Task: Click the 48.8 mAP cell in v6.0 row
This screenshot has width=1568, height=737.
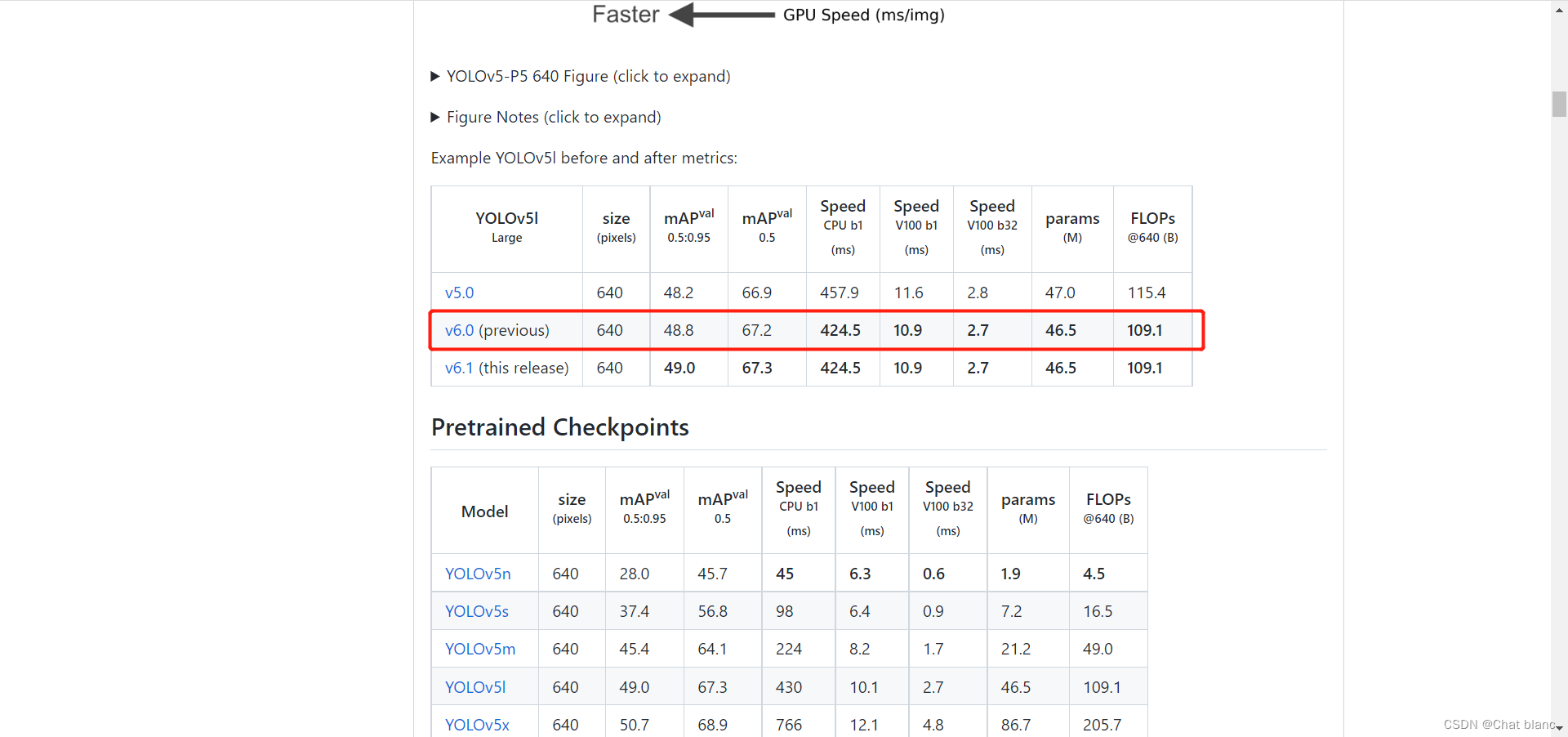Action: point(688,330)
